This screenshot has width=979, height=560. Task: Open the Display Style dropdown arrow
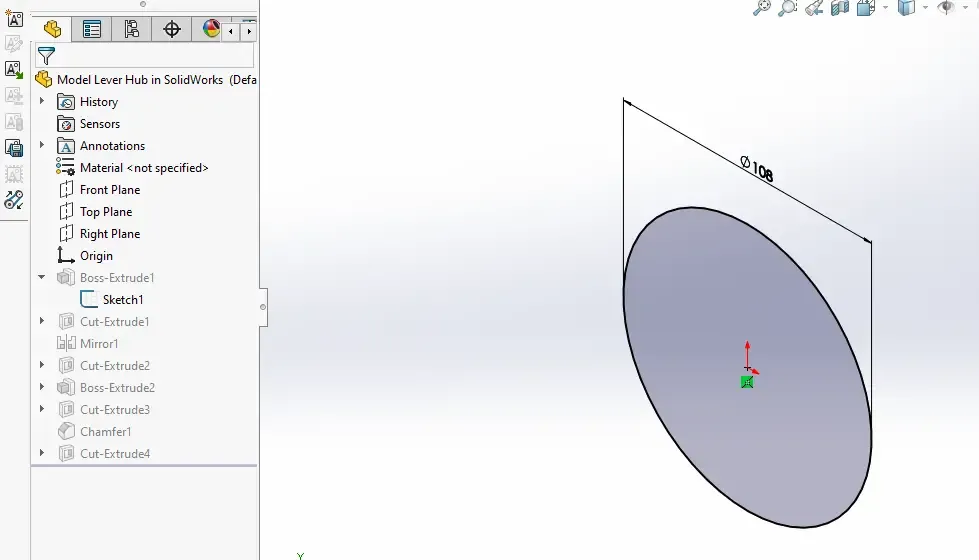point(925,7)
